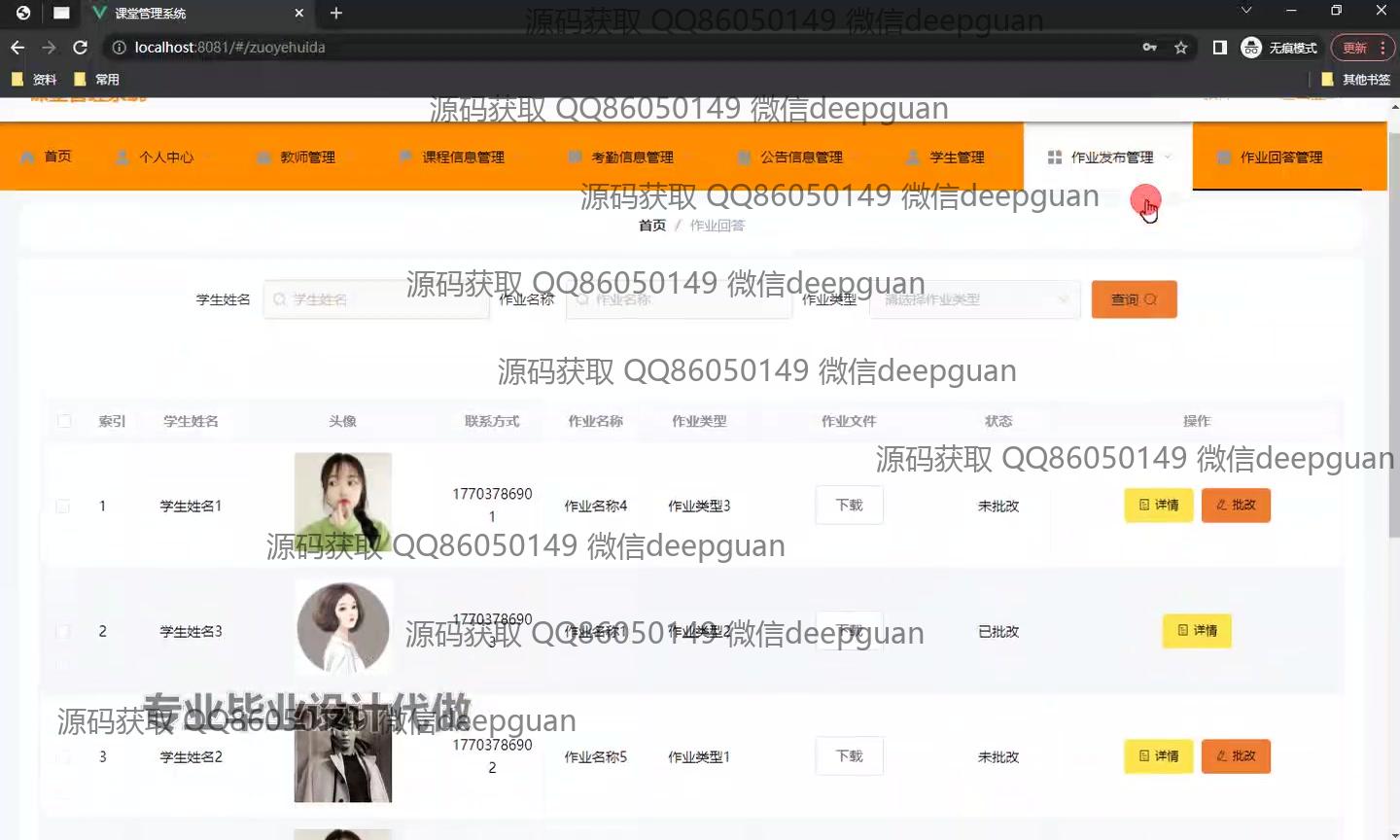Go back using browser back arrow
This screenshot has height=840, width=1400.
[x=17, y=48]
